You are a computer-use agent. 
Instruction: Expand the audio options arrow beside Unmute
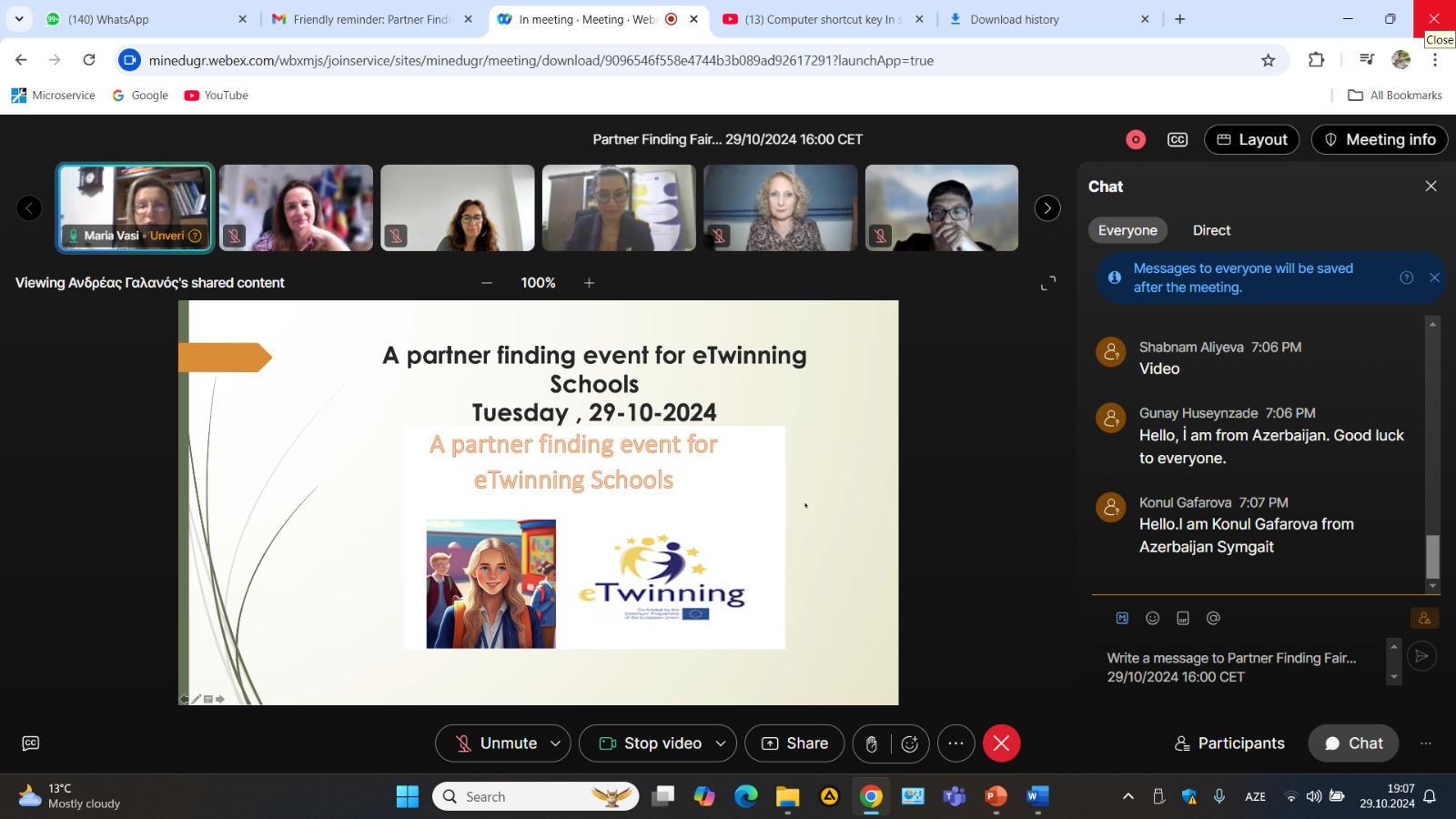click(555, 743)
